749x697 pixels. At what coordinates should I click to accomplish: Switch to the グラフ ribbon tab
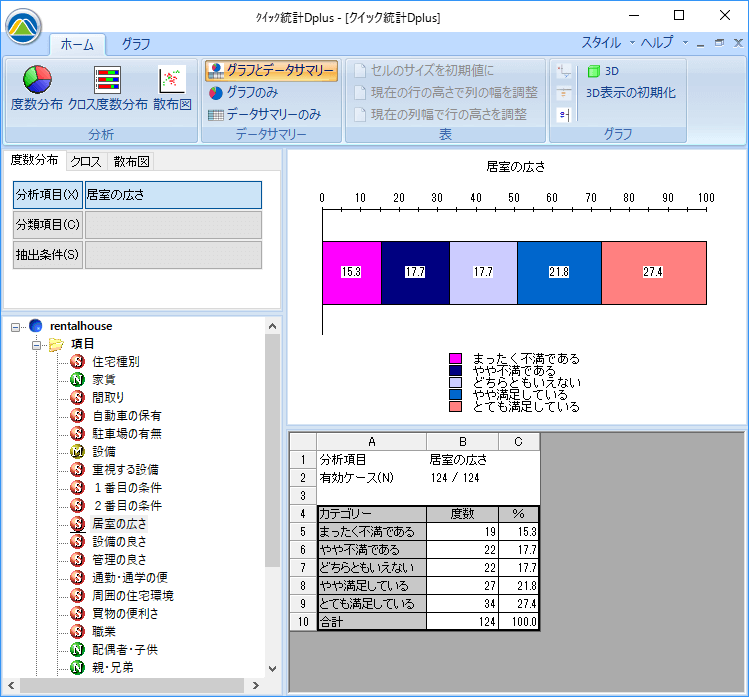tap(136, 44)
